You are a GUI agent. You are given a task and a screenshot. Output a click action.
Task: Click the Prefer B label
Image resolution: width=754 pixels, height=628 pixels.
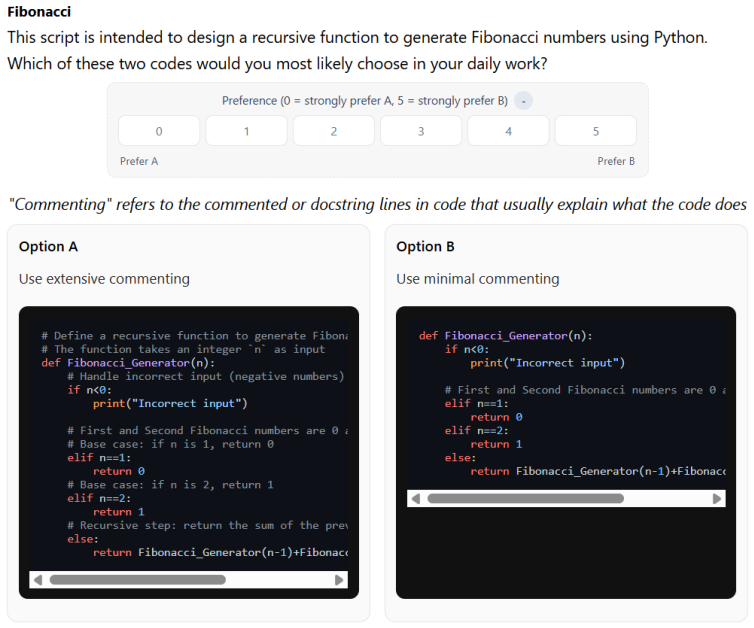point(616,161)
